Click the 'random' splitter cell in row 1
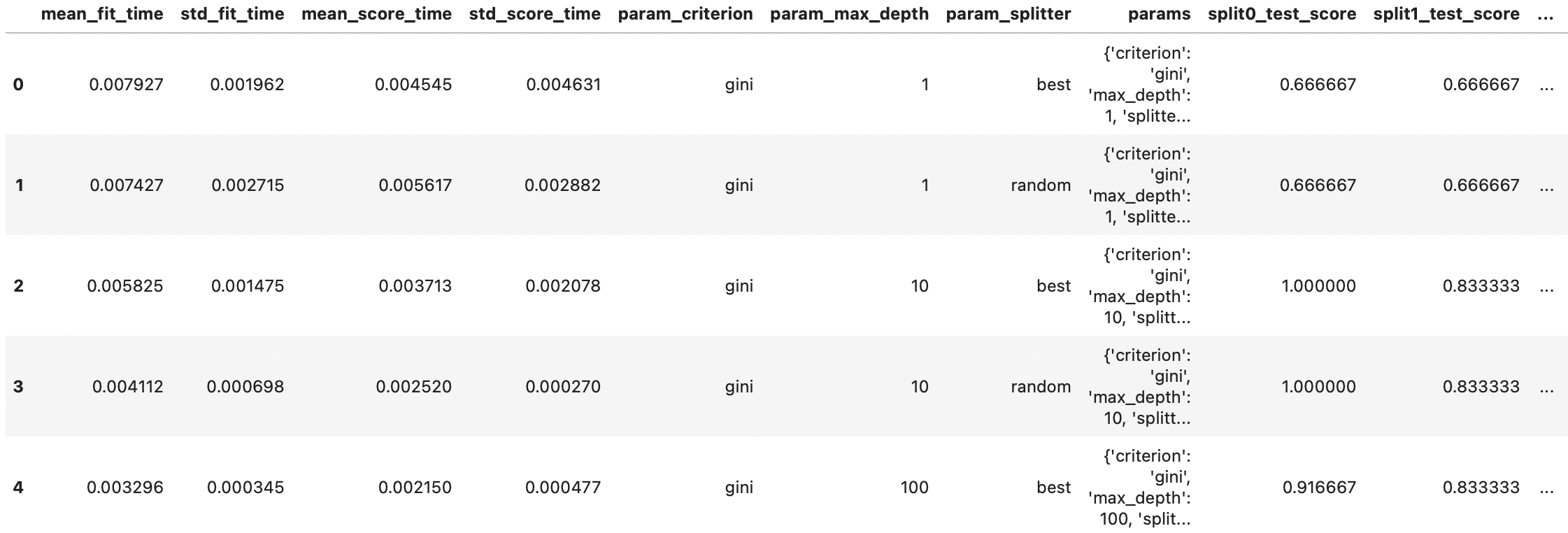Screen dimensions: 1568x533 point(1040,185)
